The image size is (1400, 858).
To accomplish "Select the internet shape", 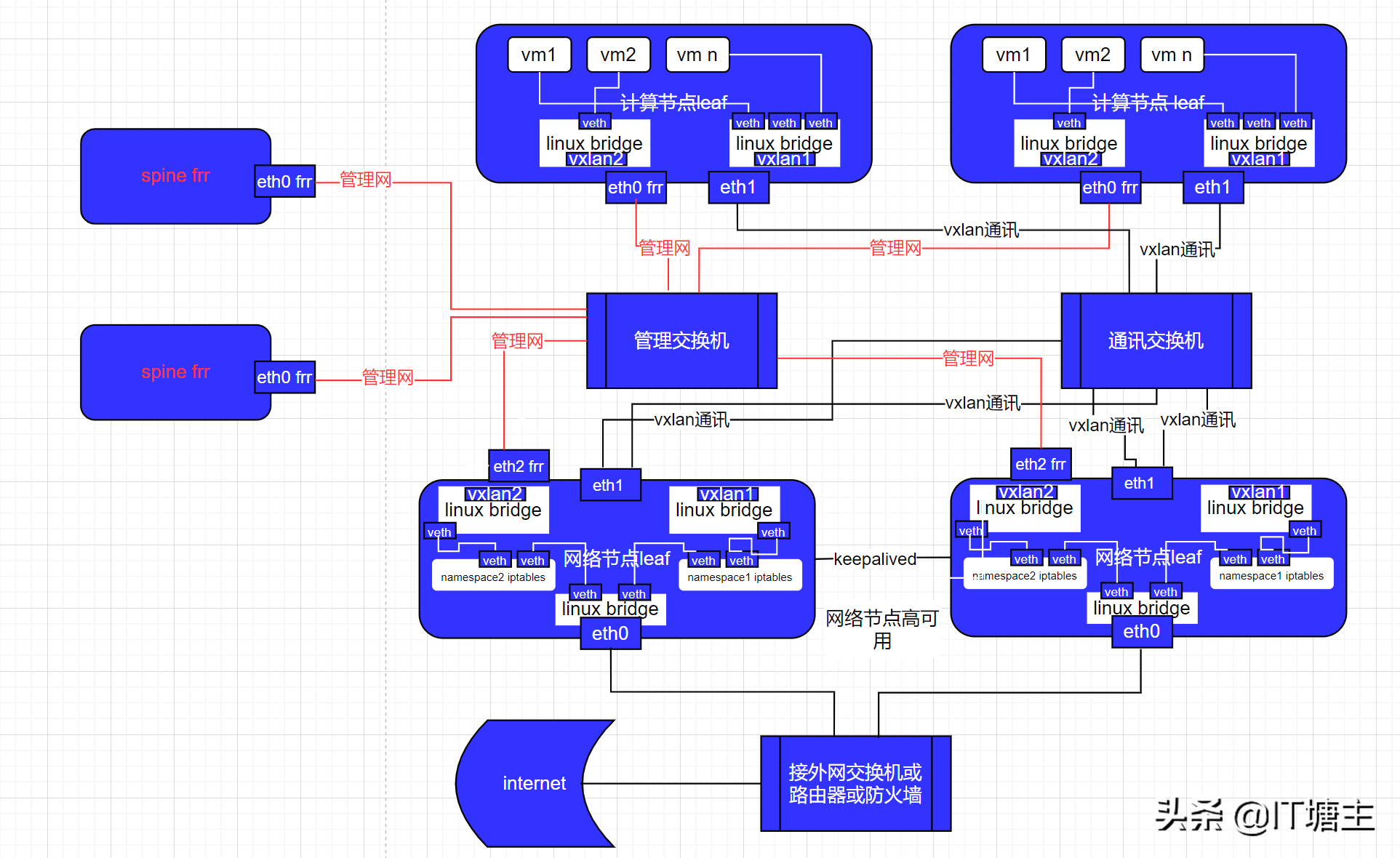I will point(535,783).
